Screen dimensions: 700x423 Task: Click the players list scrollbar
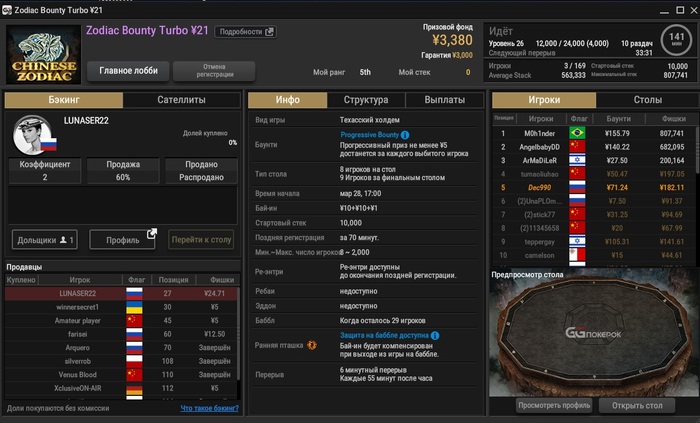[x=697, y=152]
